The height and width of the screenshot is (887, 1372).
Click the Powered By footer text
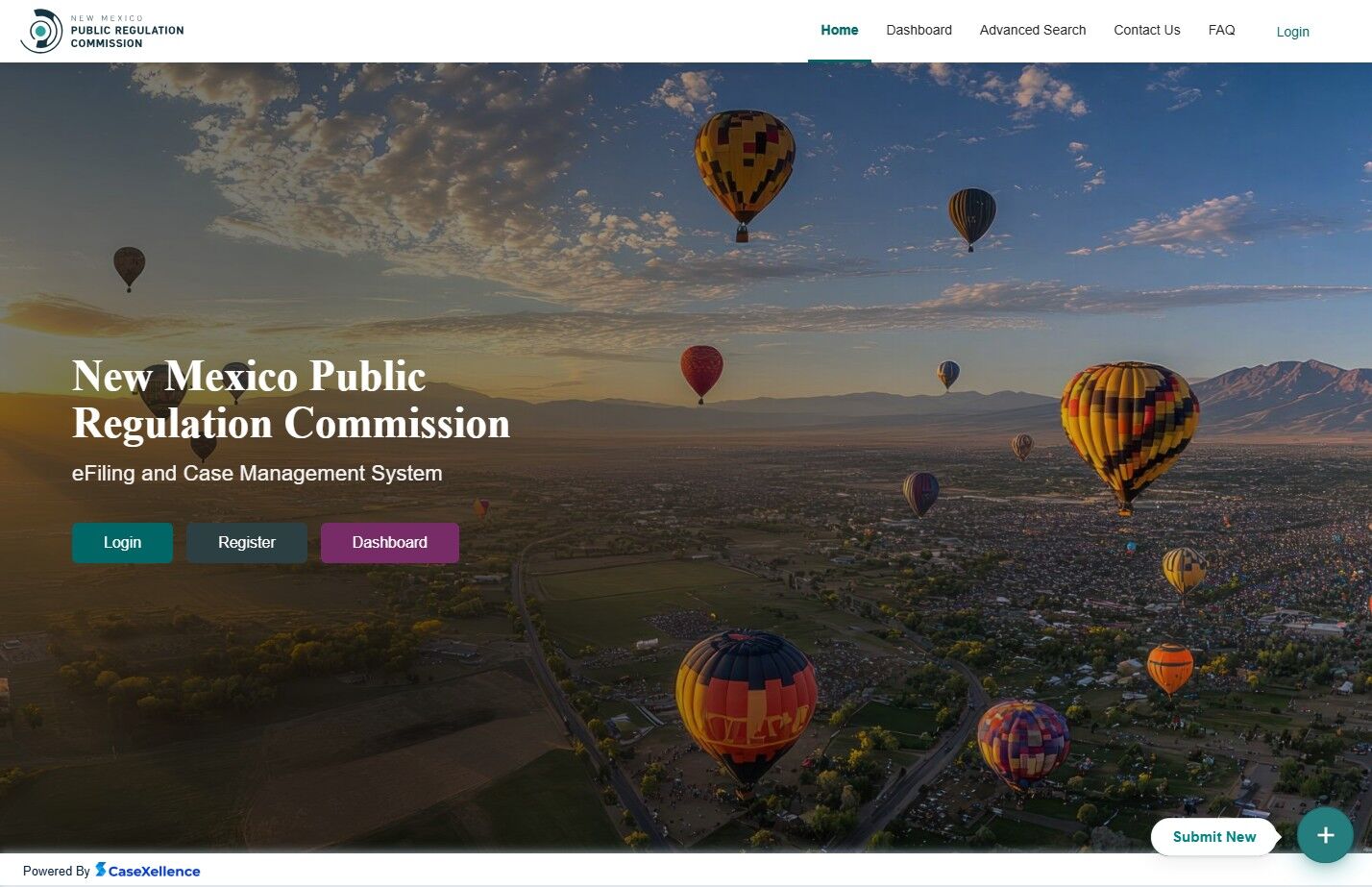tap(56, 872)
